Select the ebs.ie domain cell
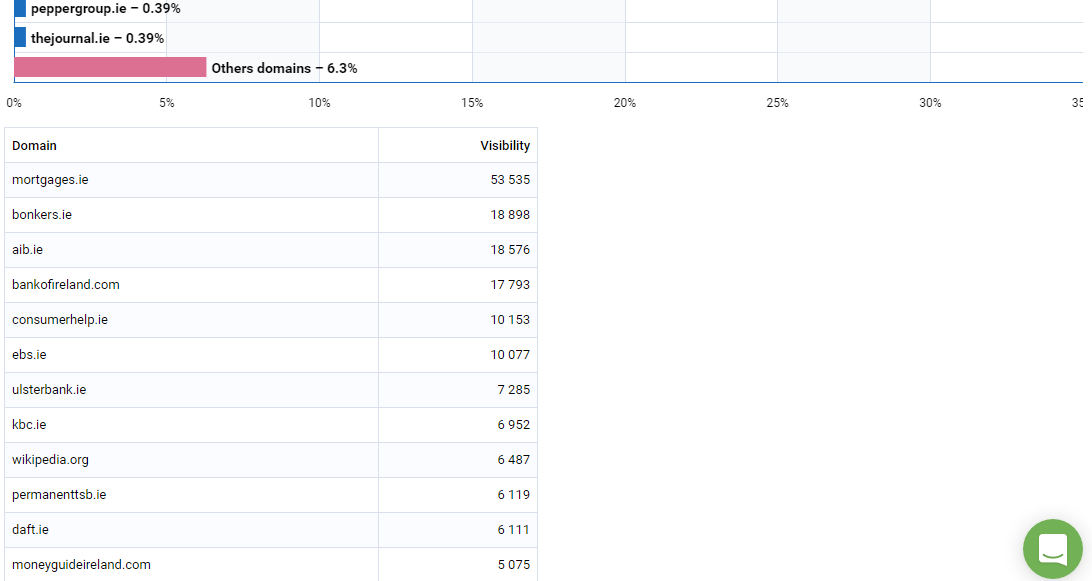This screenshot has height=581, width=1092. coord(192,355)
